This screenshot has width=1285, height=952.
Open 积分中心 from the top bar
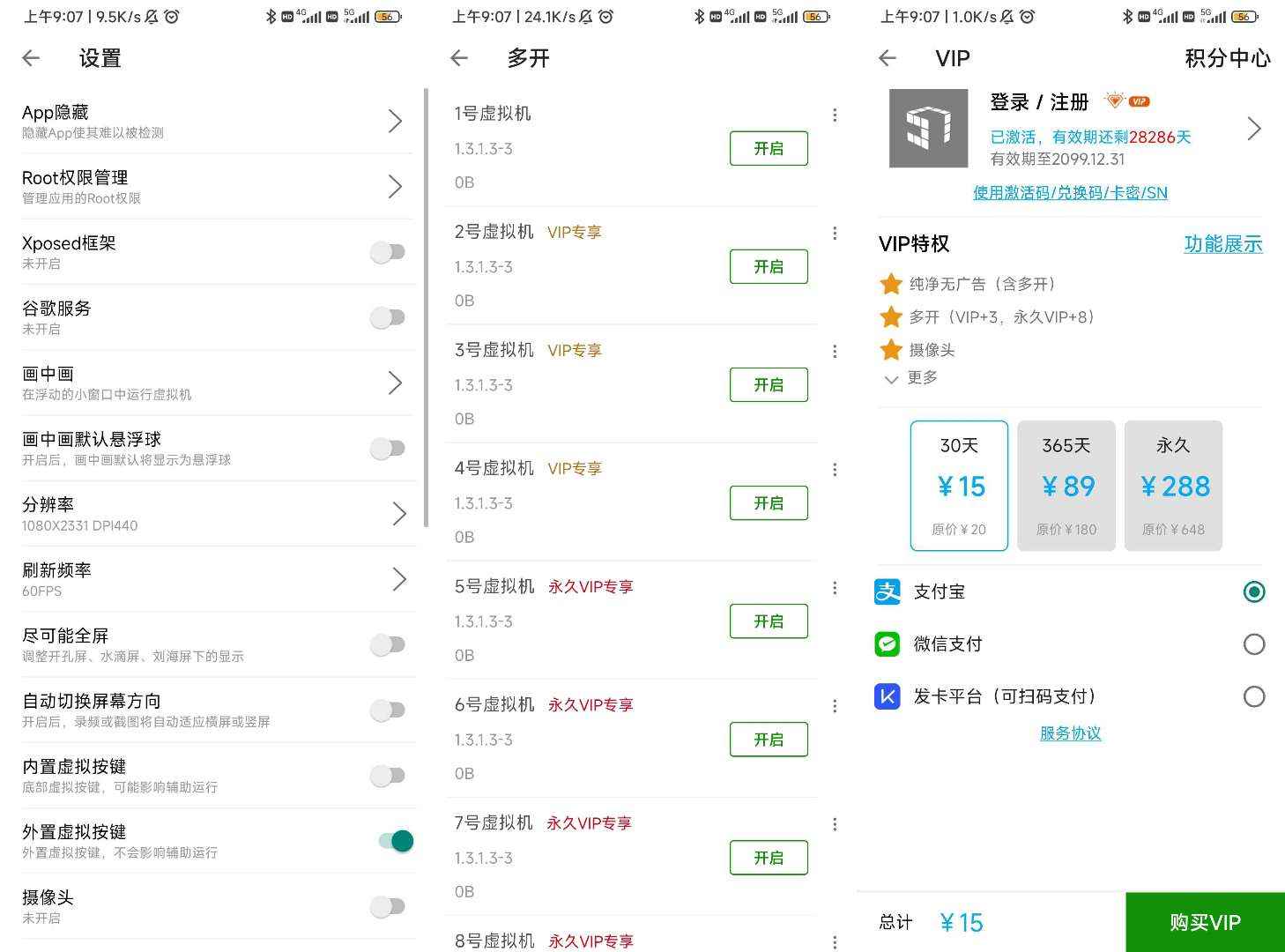pyautogui.click(x=1226, y=58)
